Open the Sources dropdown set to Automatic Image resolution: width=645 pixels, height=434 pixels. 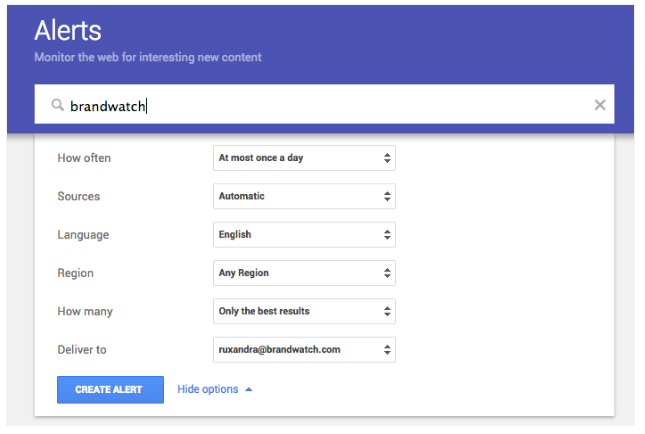pyautogui.click(x=304, y=196)
